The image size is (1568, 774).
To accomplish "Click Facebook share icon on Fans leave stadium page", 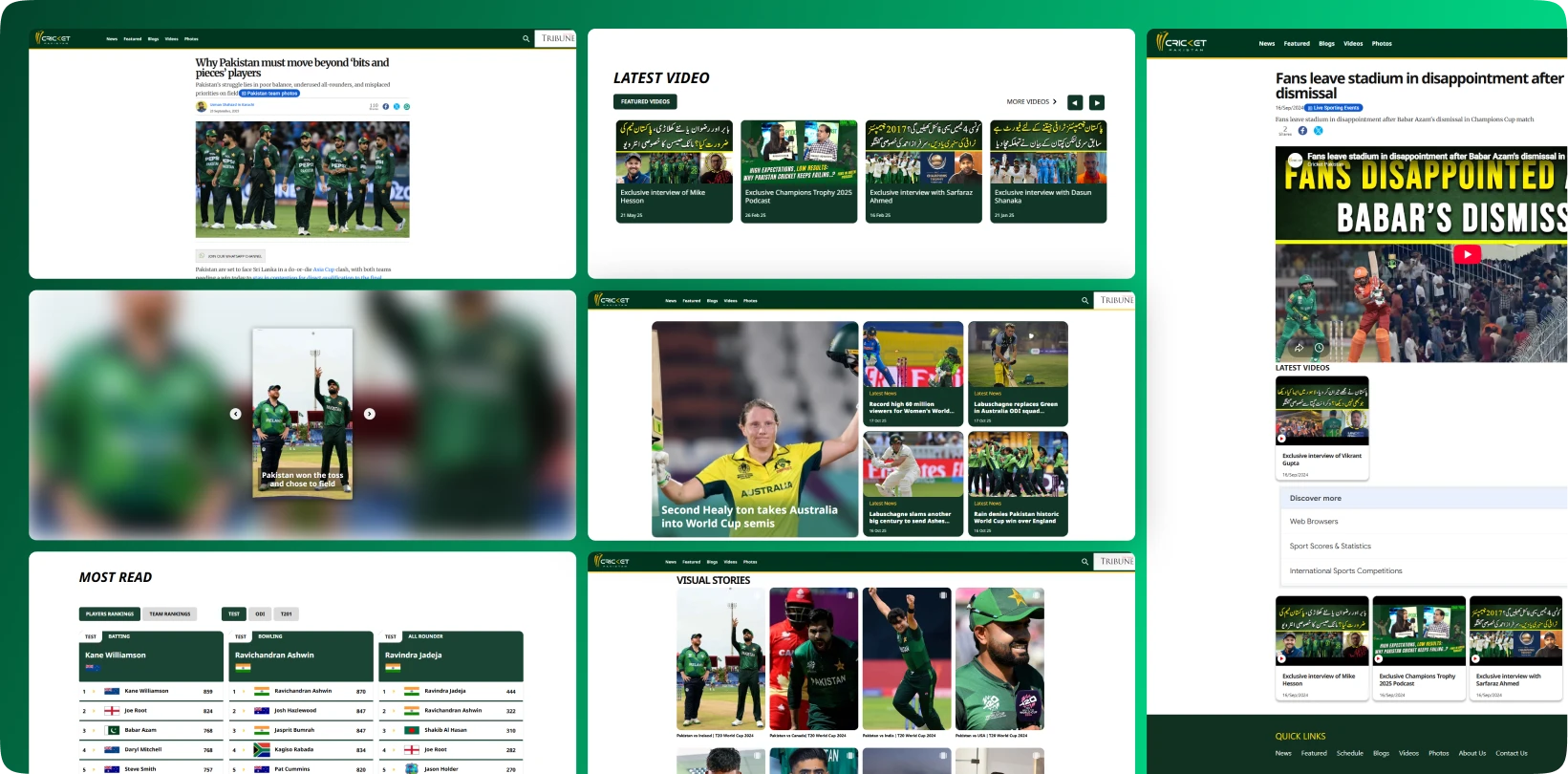I will [1302, 130].
